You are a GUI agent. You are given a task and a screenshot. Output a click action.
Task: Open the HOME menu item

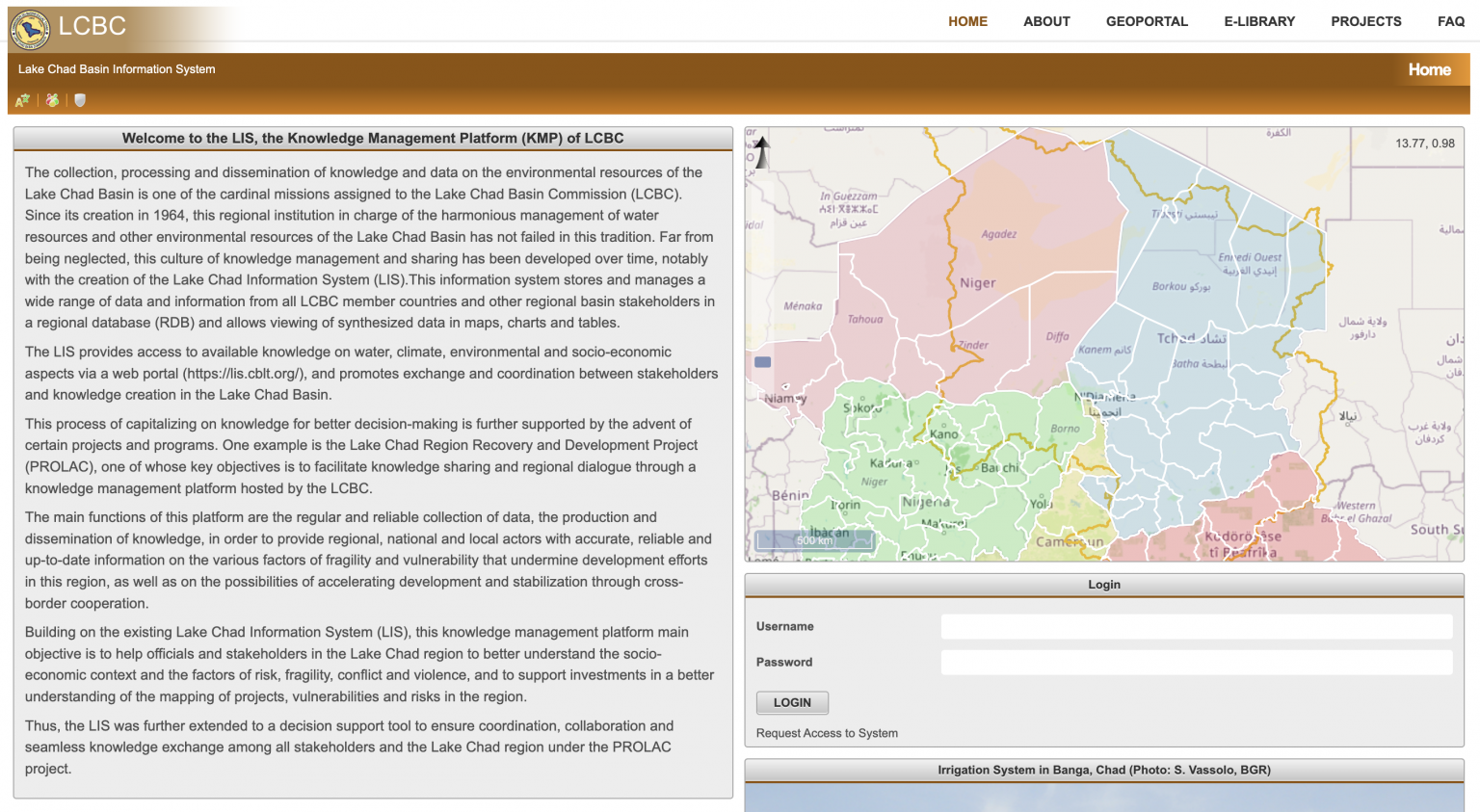967,21
